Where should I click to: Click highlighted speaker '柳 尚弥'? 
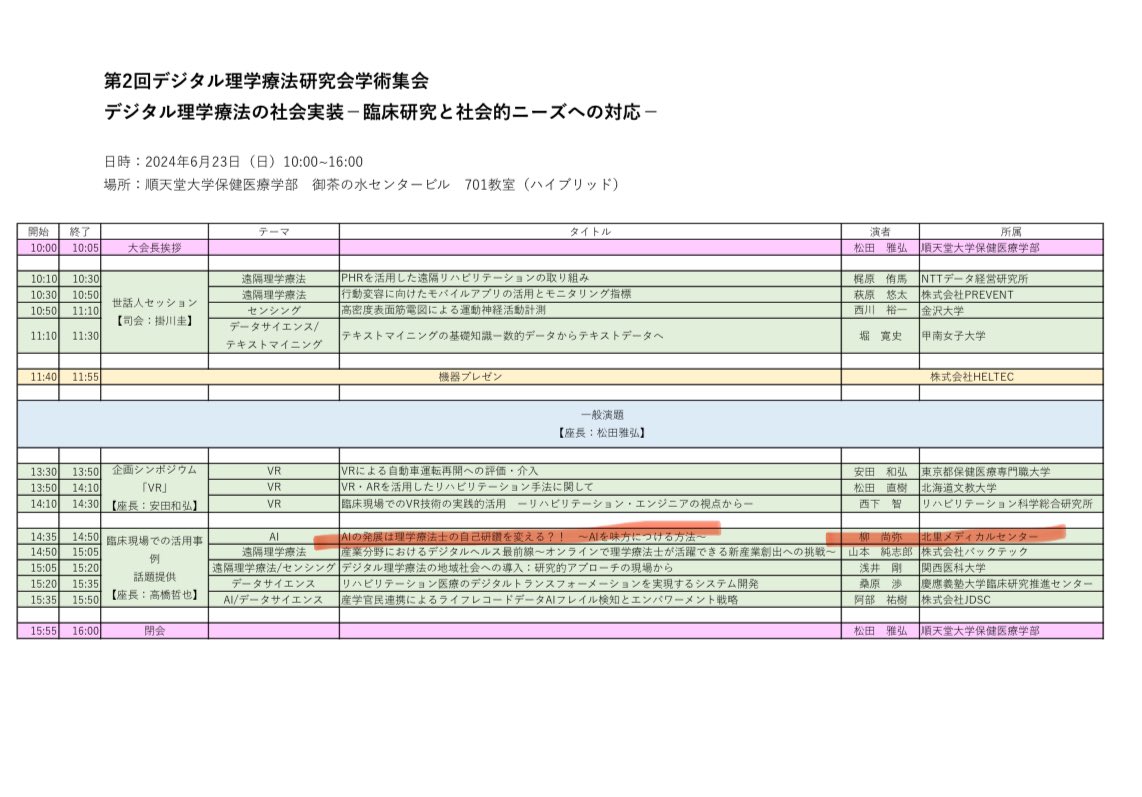pos(880,537)
